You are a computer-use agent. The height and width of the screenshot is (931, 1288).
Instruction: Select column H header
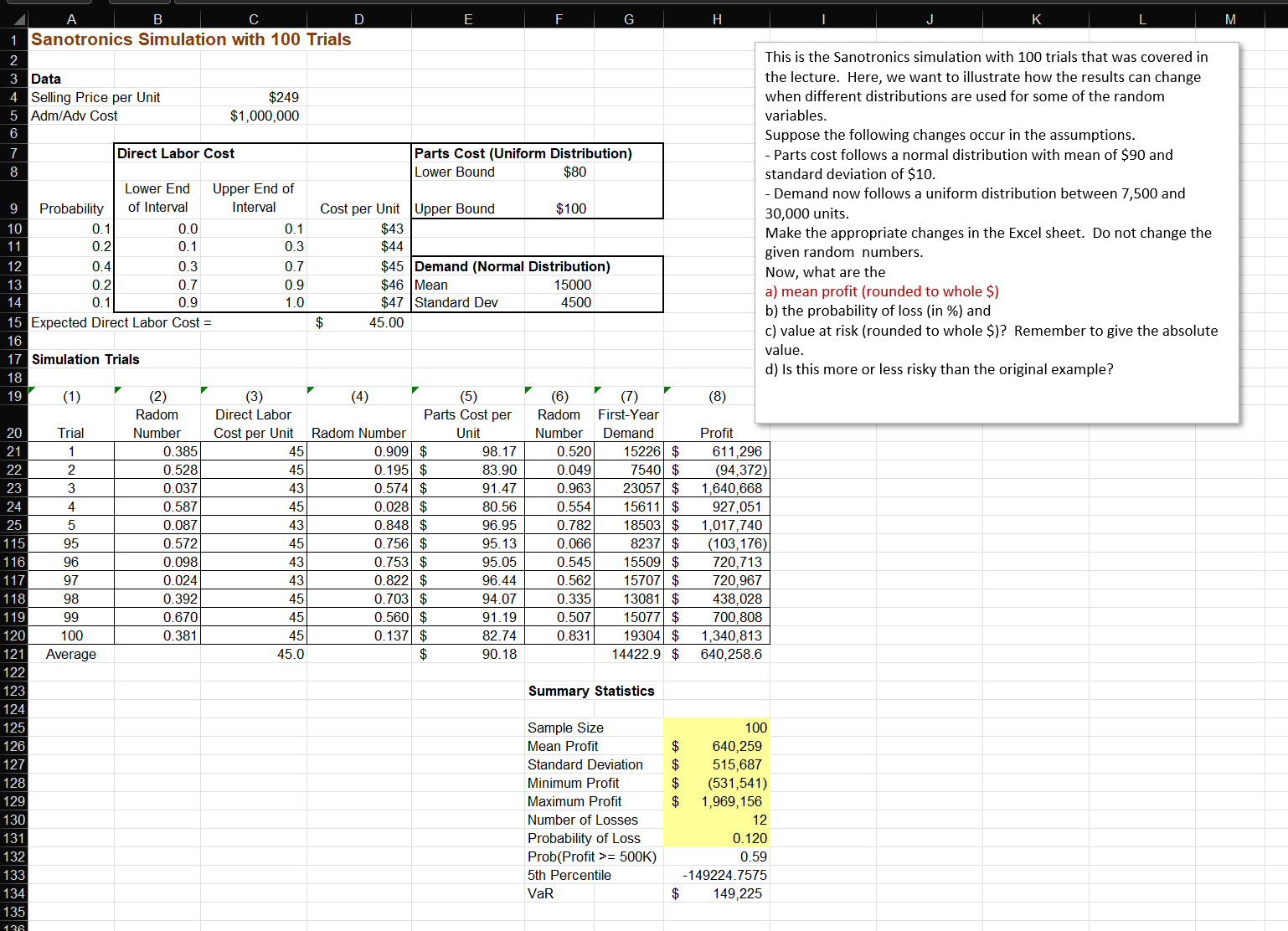(x=716, y=18)
